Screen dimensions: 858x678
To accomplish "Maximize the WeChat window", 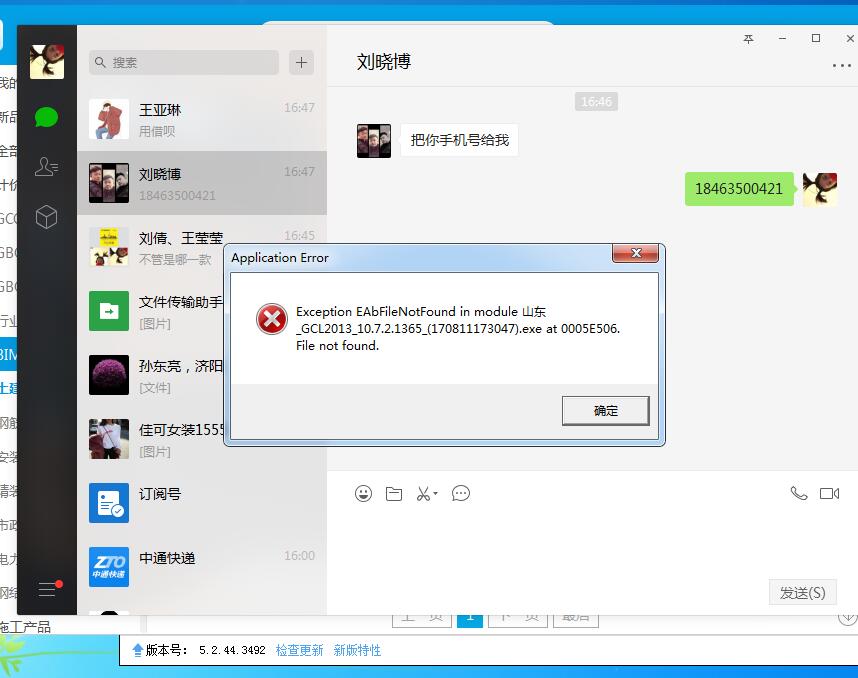I will point(816,38).
